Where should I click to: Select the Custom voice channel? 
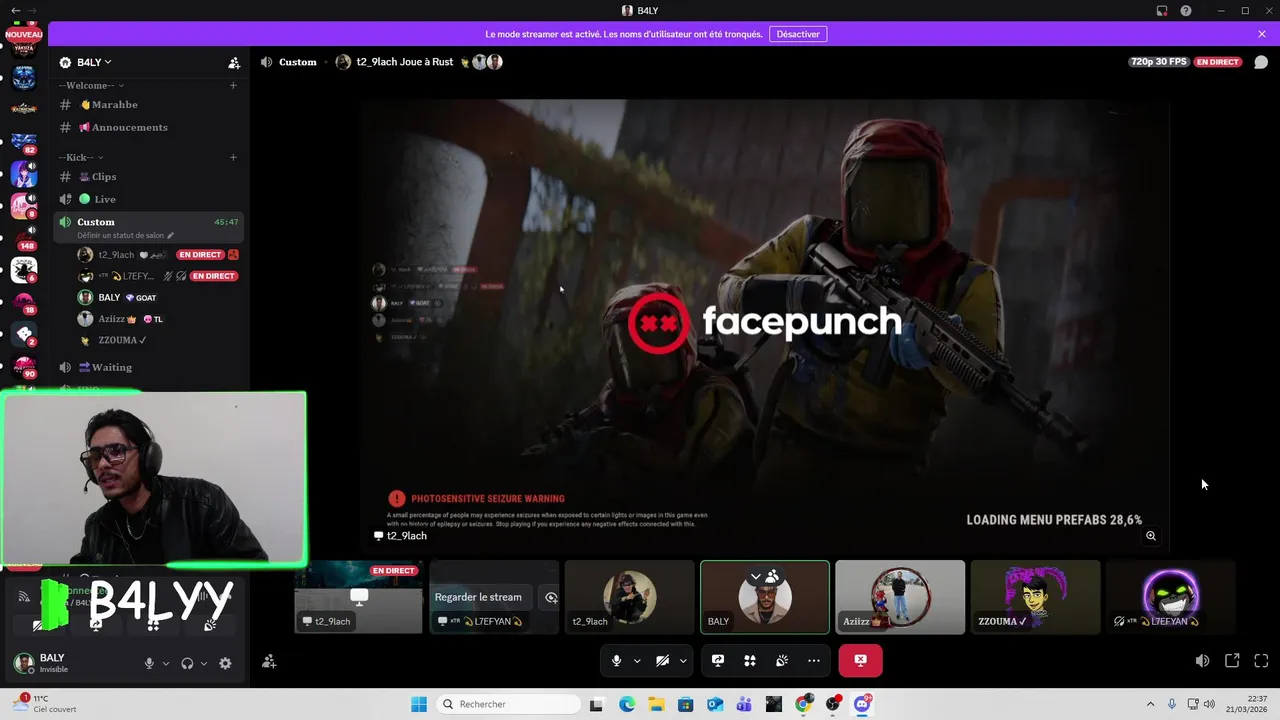tap(150, 227)
